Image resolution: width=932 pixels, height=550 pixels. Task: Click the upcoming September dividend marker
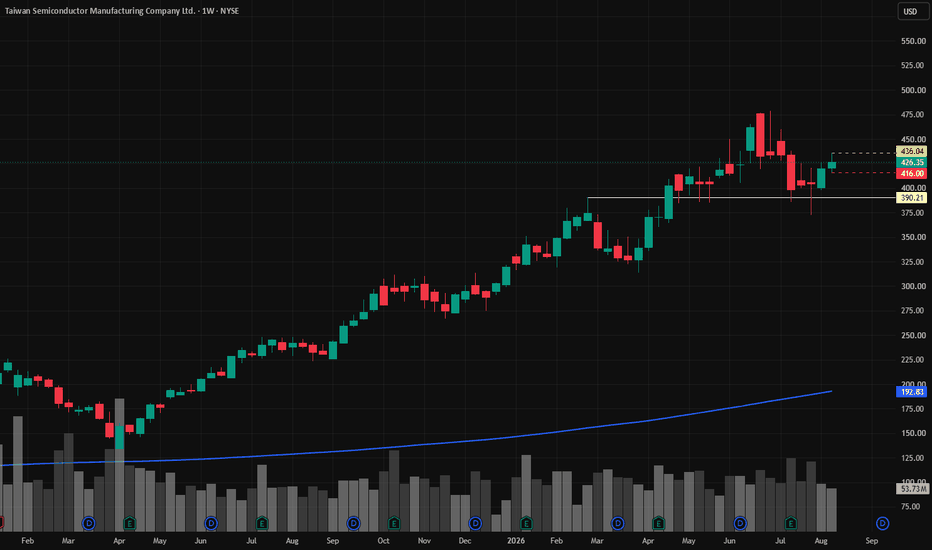coord(882,523)
